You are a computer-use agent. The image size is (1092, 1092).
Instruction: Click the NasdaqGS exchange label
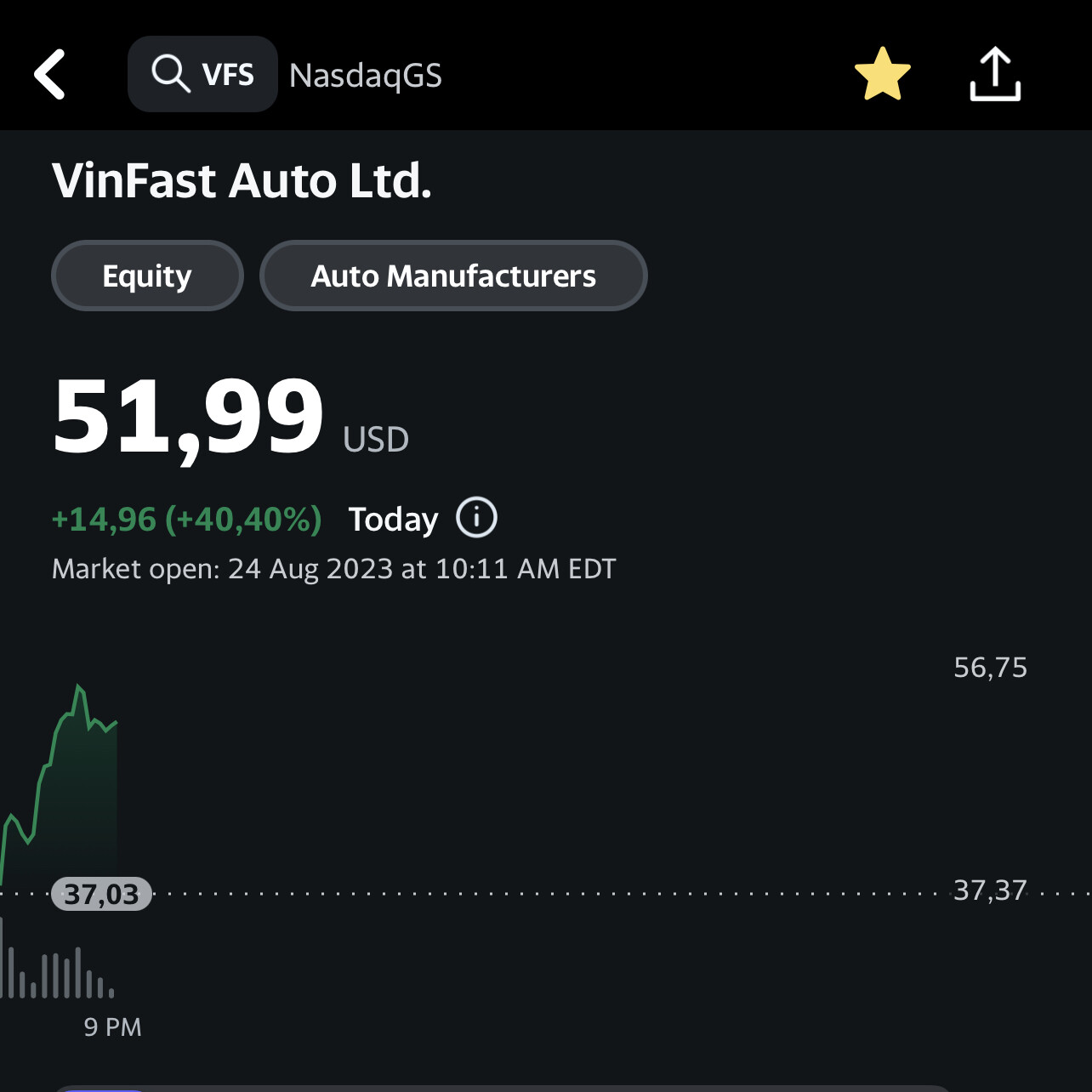tap(366, 76)
